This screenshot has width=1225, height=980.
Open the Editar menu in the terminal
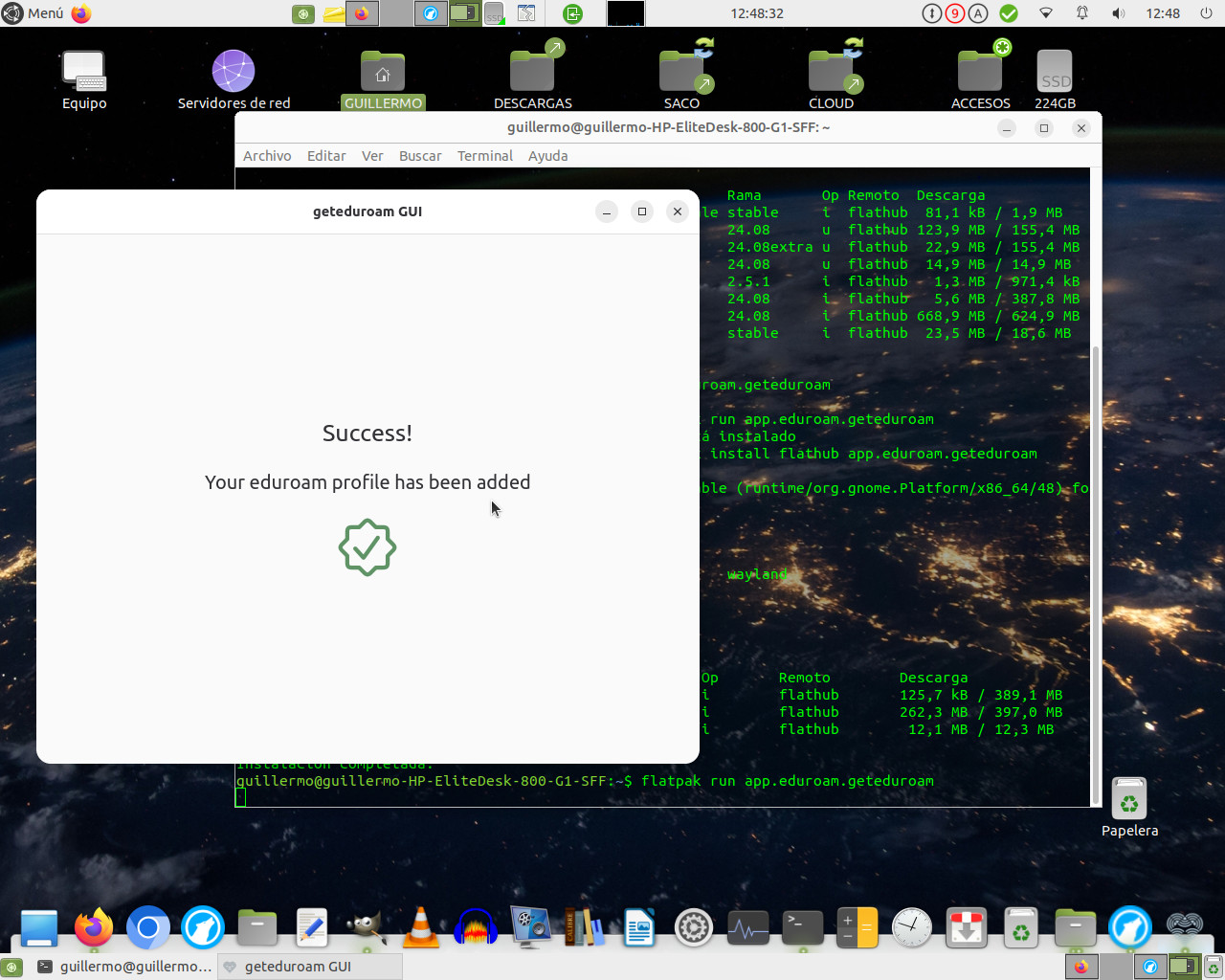pos(326,155)
